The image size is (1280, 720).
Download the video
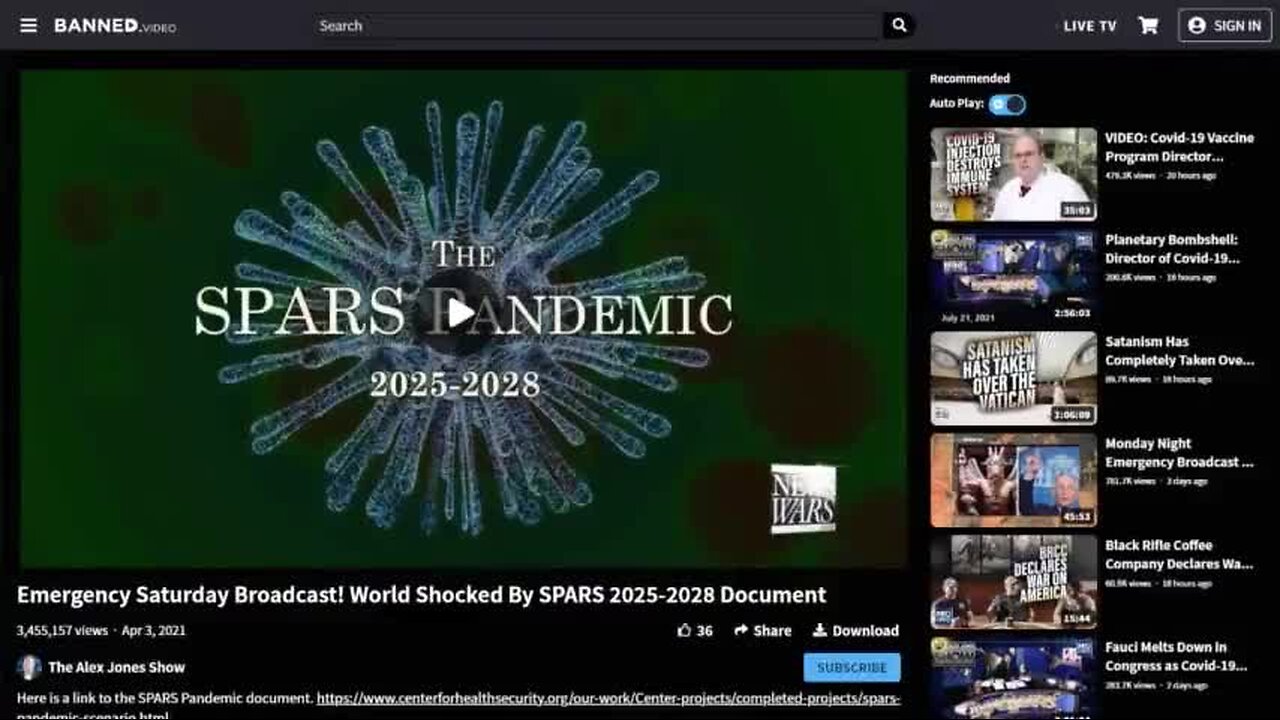(855, 630)
